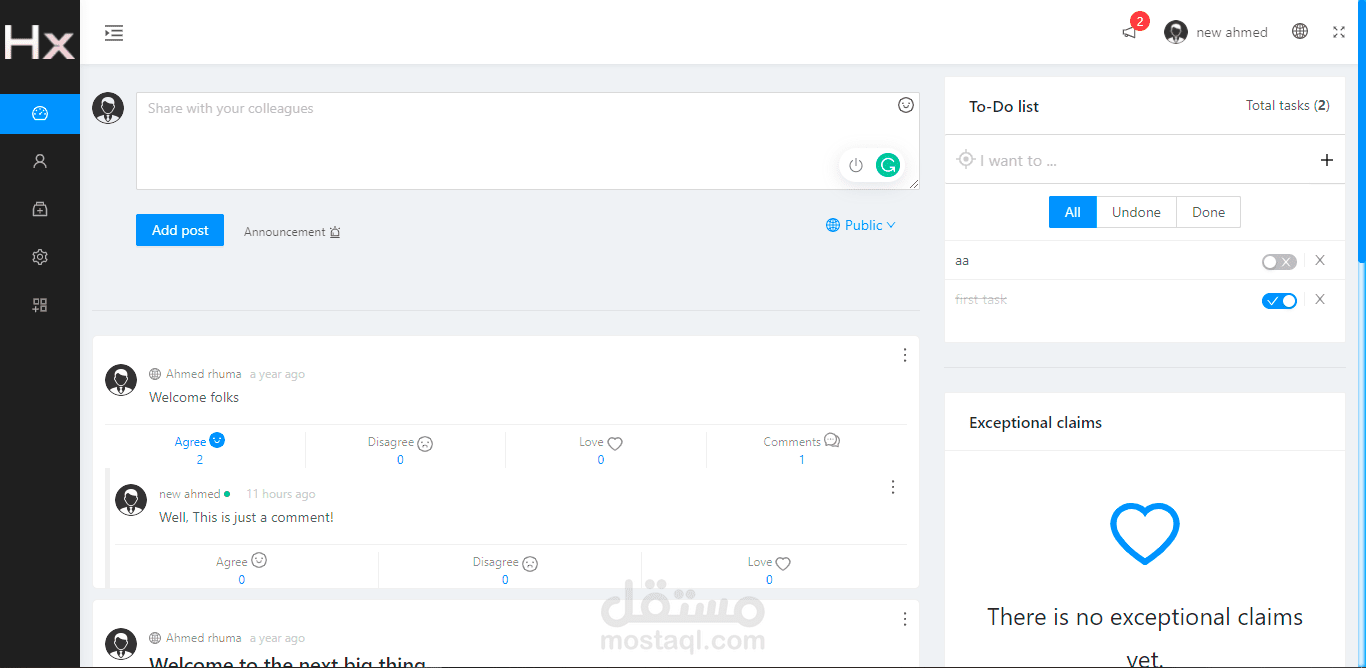Open the options menu on the 'Welcome folks' post
The height and width of the screenshot is (668, 1366).
click(905, 355)
